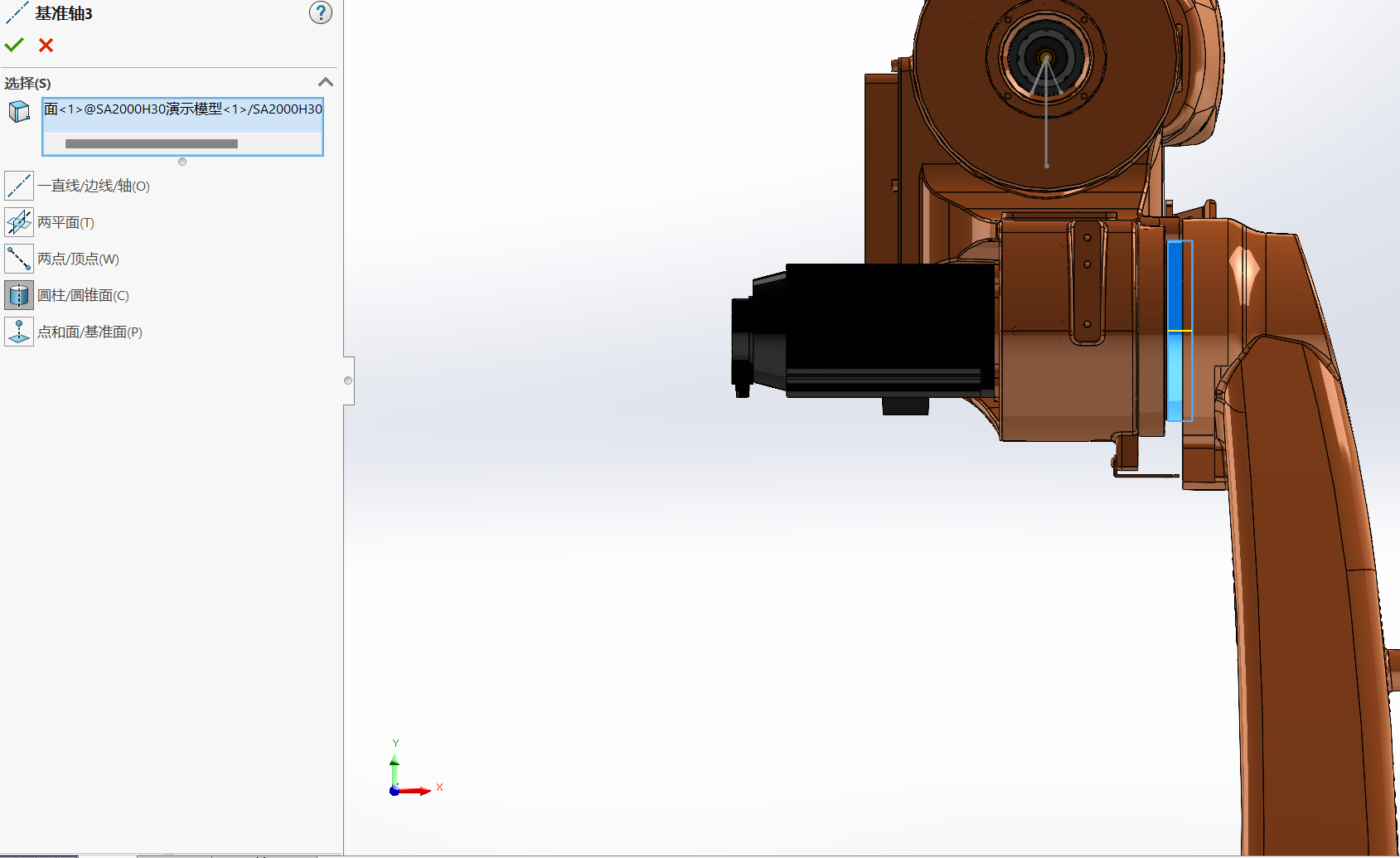
Task: Cancel the datum axis with red X
Action: tap(46, 46)
